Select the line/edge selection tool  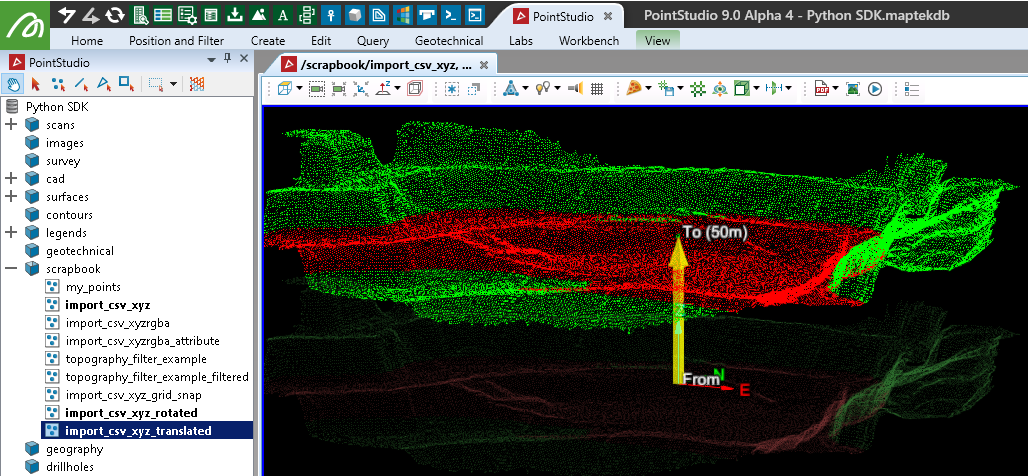click(81, 84)
